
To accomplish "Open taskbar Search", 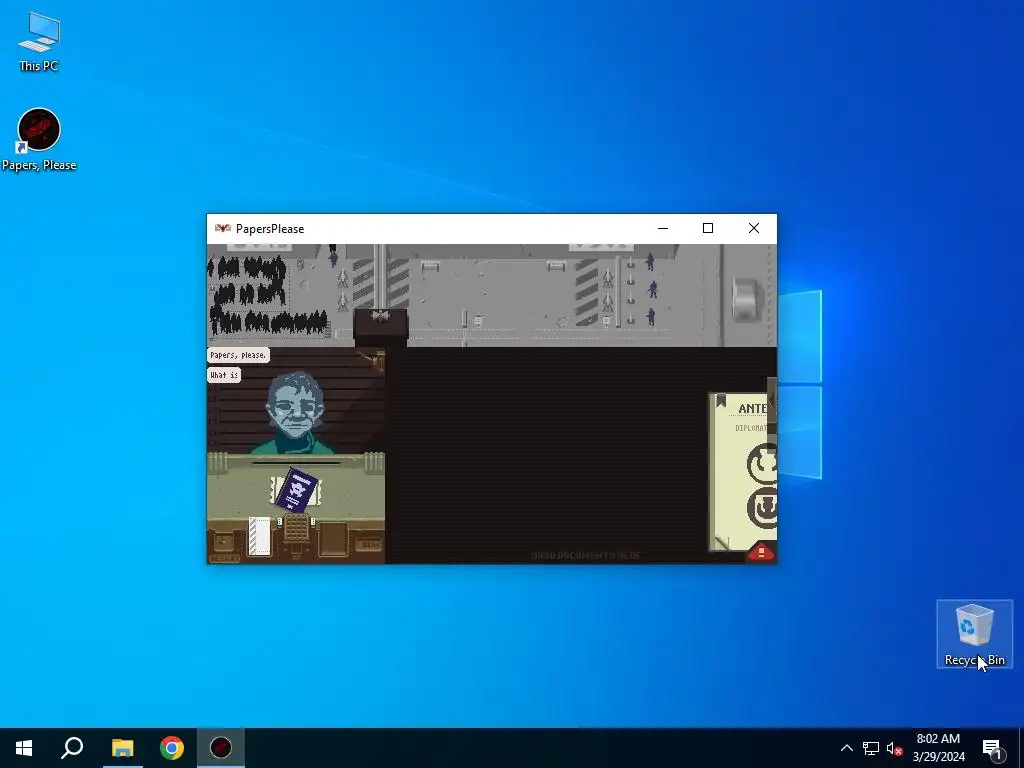I will click(x=72, y=748).
